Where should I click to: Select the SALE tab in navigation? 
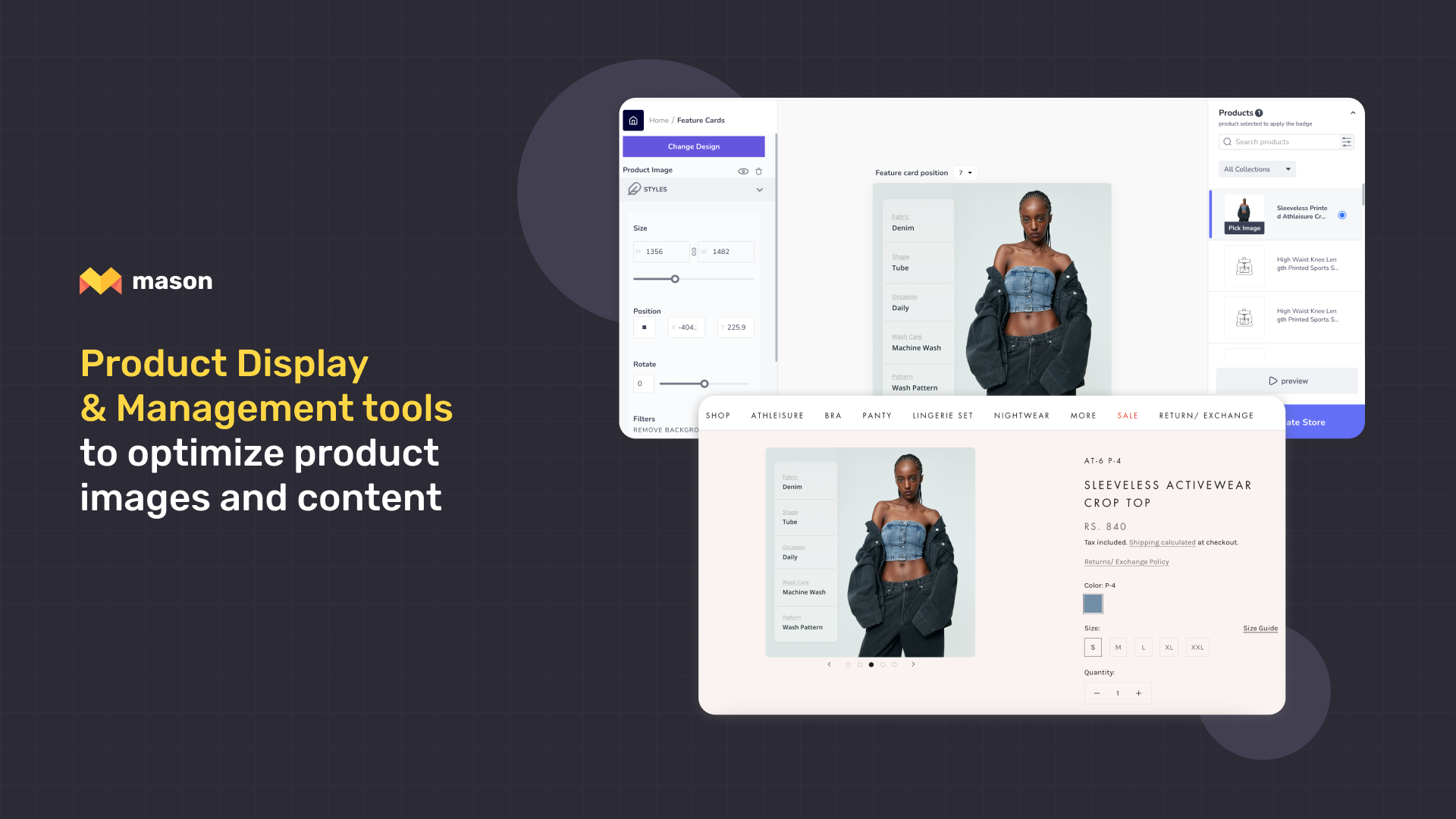pyautogui.click(x=1127, y=415)
